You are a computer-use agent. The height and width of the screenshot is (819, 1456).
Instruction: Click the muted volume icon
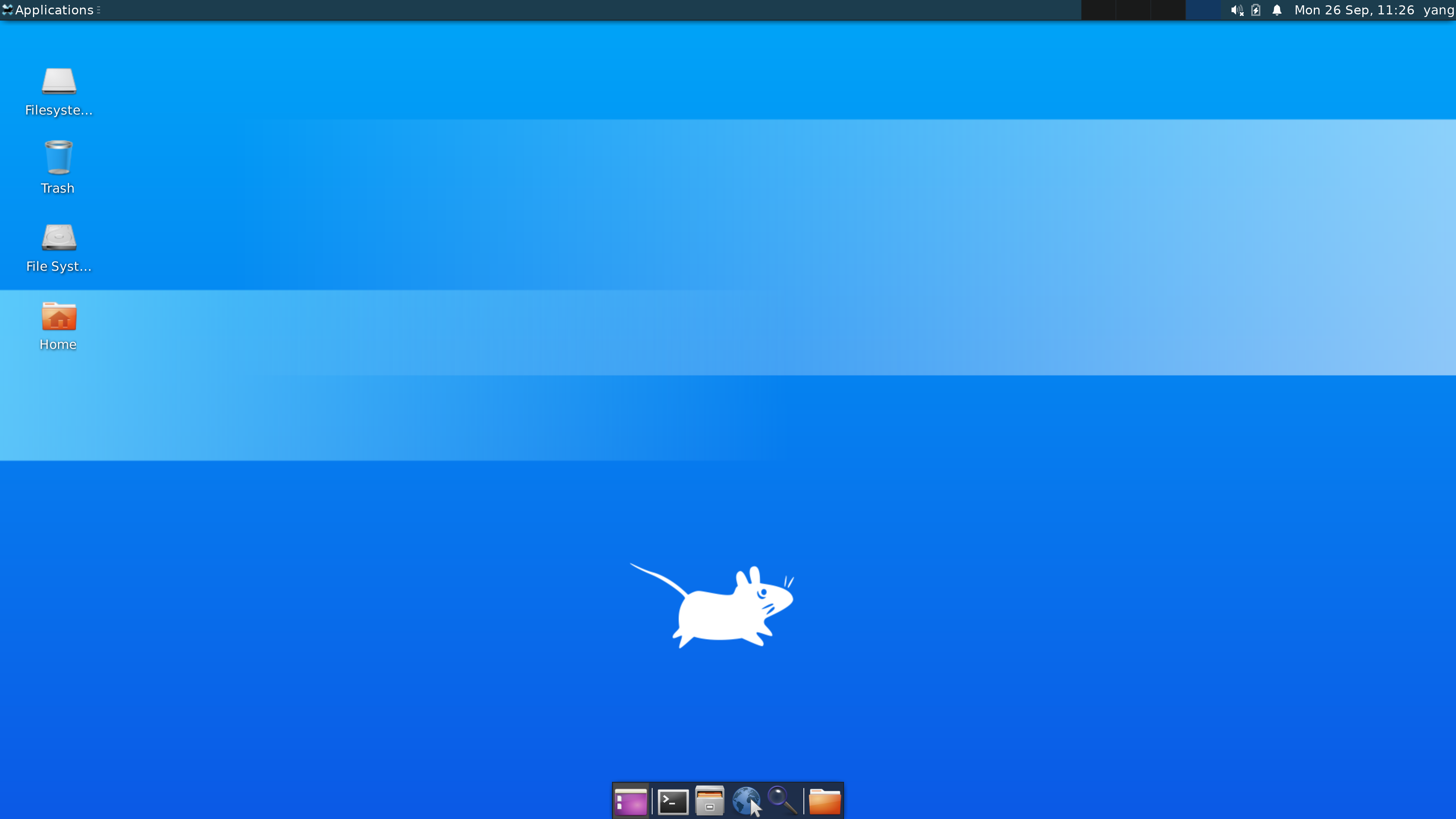pyautogui.click(x=1237, y=10)
